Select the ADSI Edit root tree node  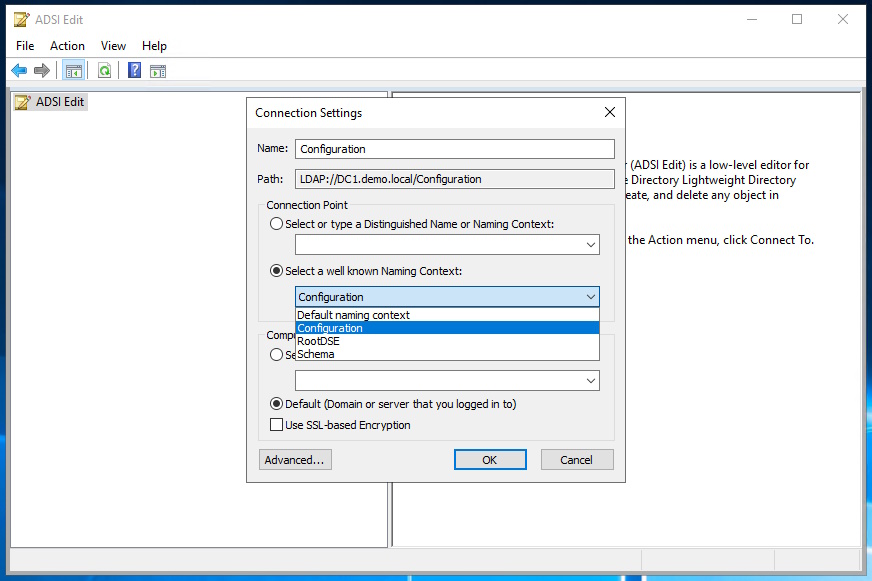(51, 102)
